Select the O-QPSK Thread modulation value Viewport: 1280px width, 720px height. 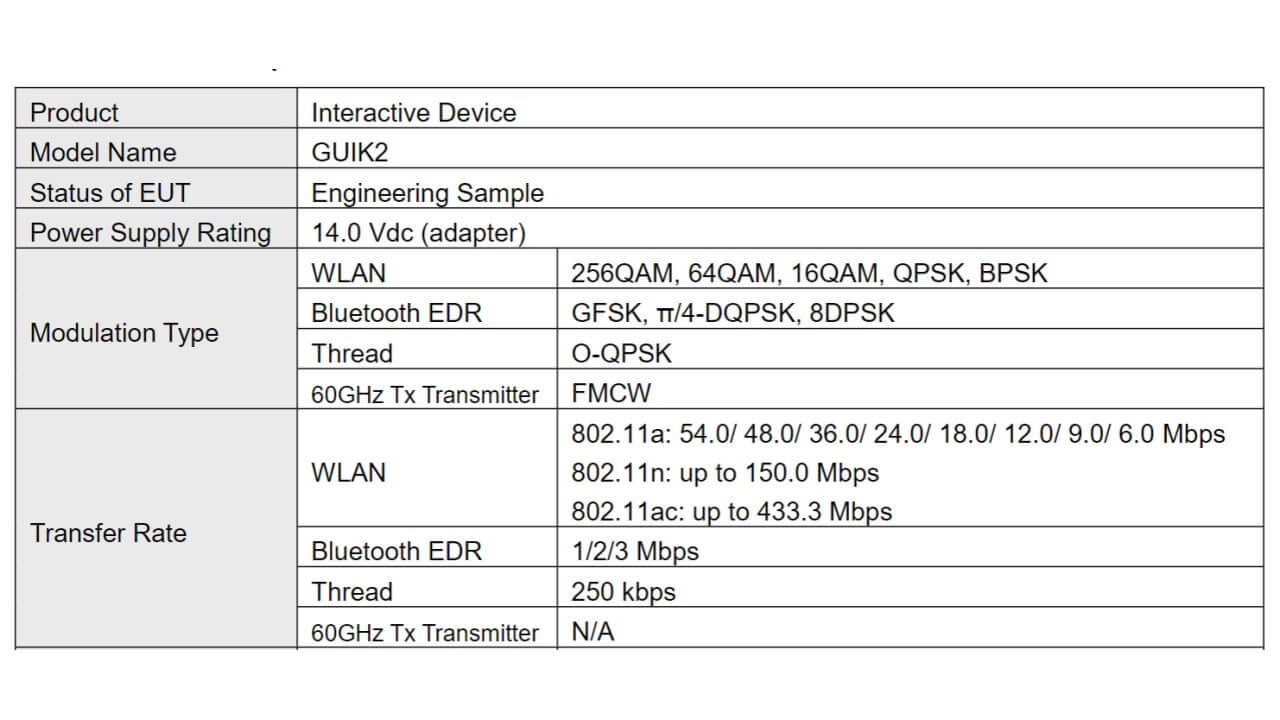pyautogui.click(x=621, y=353)
